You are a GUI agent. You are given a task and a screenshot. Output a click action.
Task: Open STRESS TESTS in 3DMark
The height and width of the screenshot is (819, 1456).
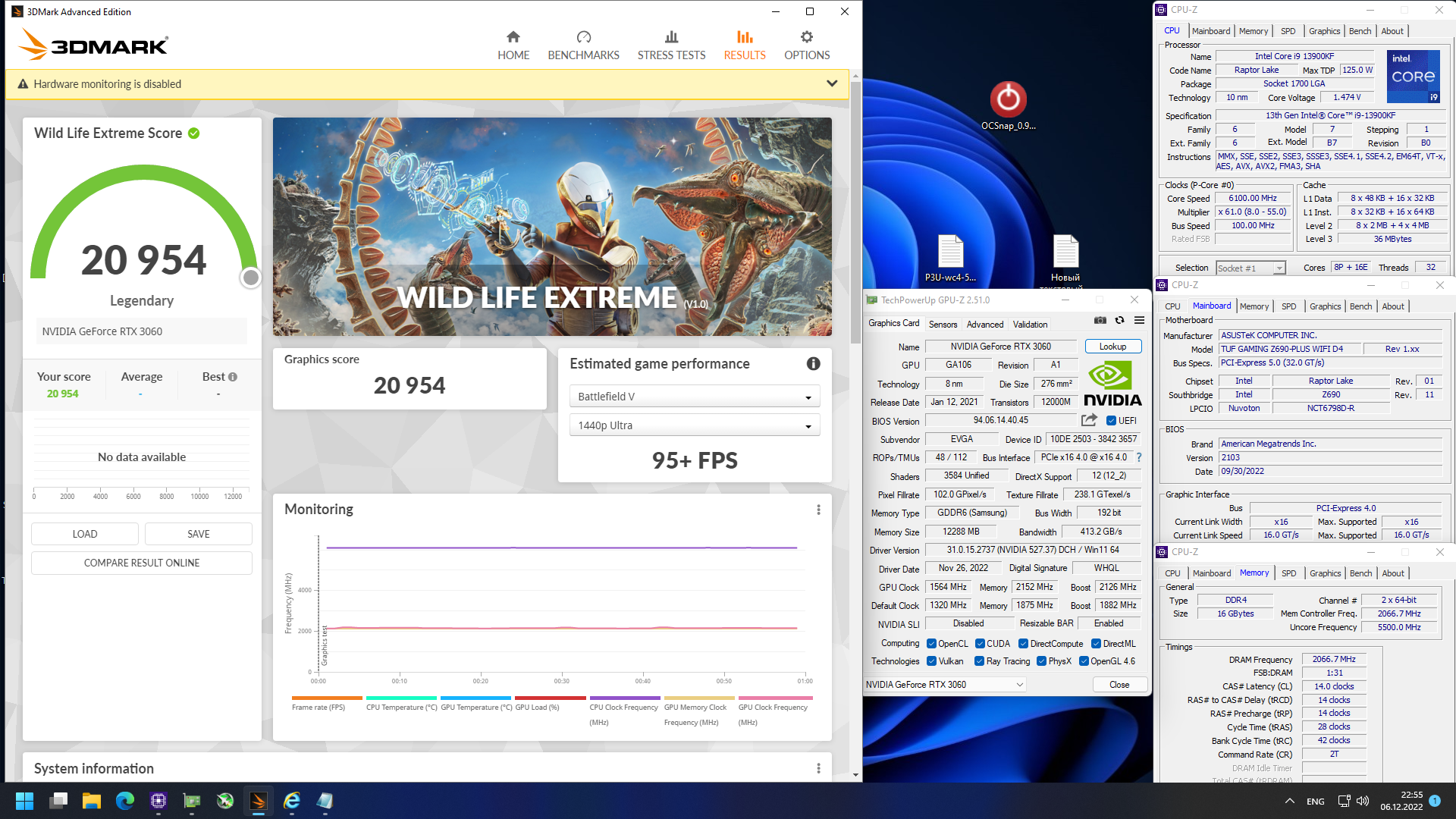671,45
